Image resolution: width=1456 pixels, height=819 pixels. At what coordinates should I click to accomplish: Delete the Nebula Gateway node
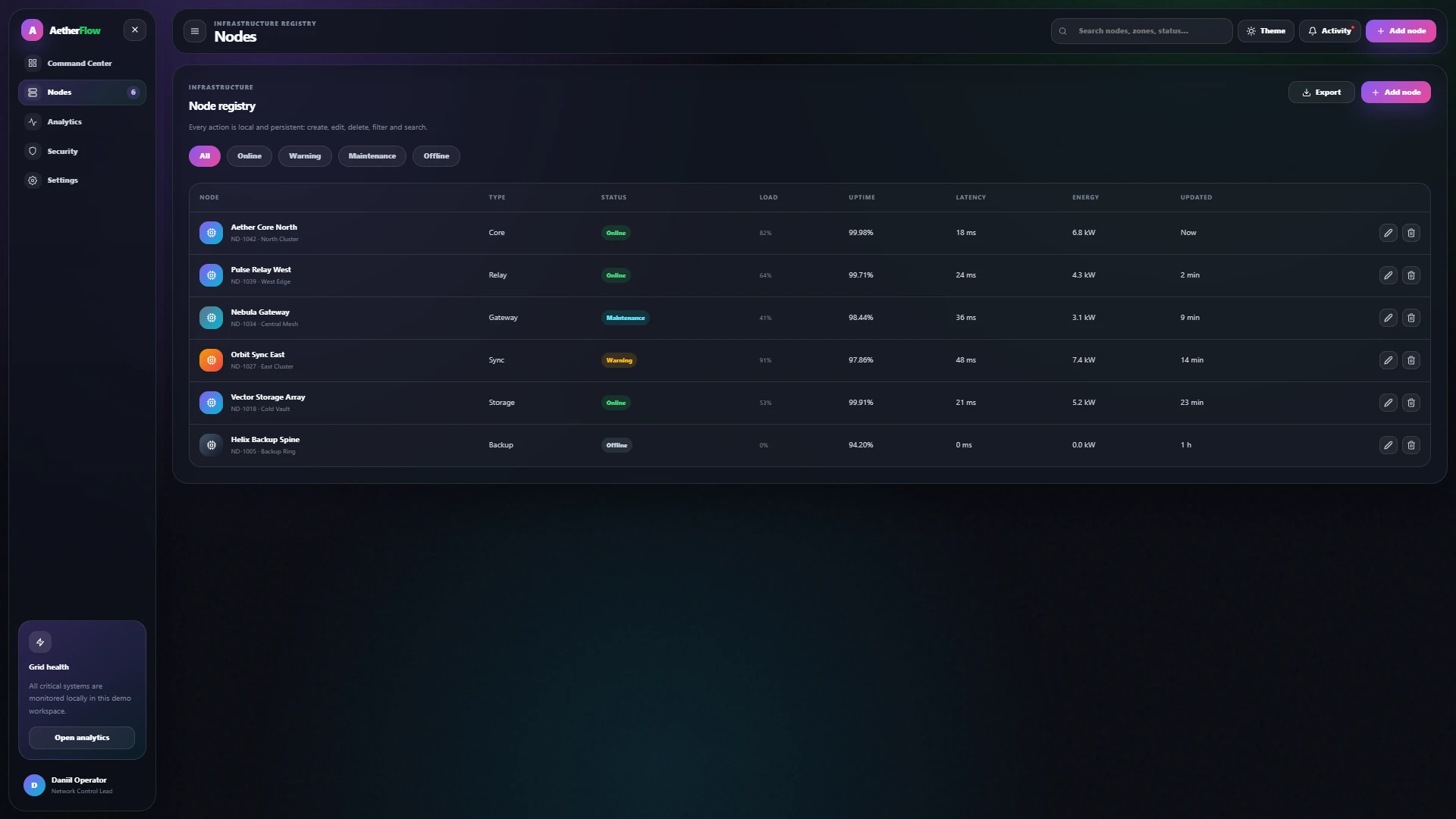[1410, 318]
